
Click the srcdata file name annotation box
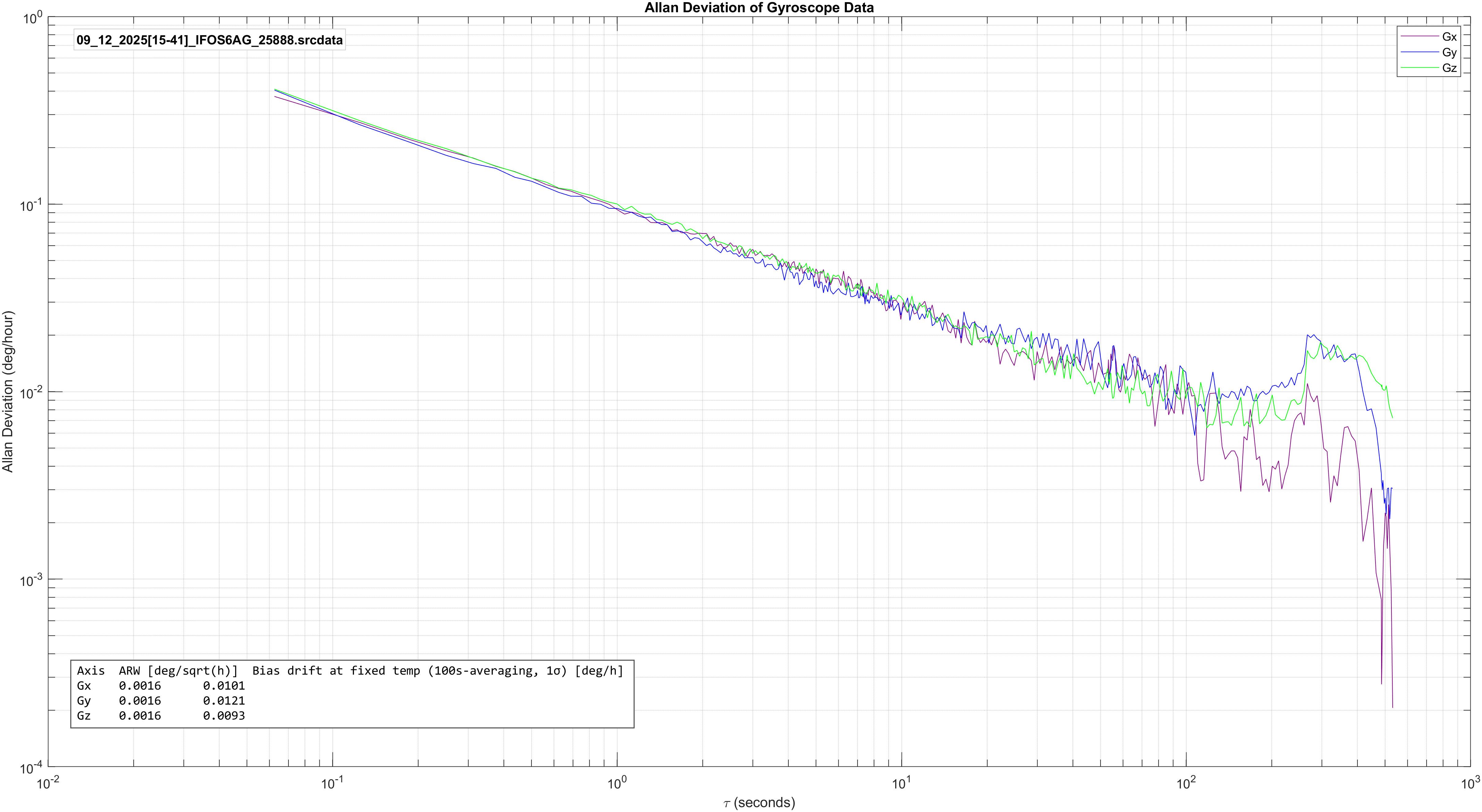coord(209,40)
